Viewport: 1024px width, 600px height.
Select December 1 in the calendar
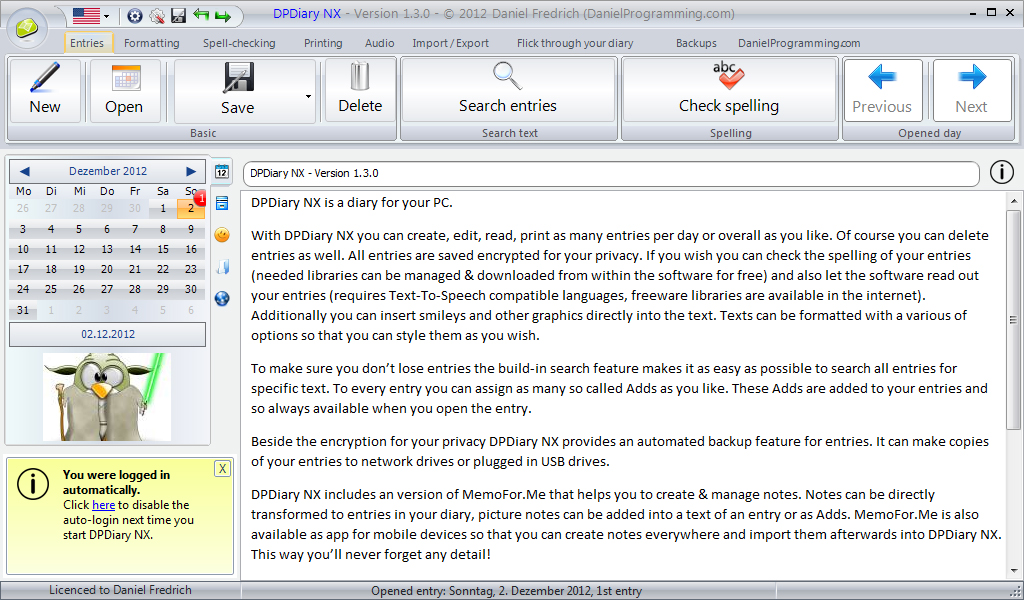[x=163, y=209]
